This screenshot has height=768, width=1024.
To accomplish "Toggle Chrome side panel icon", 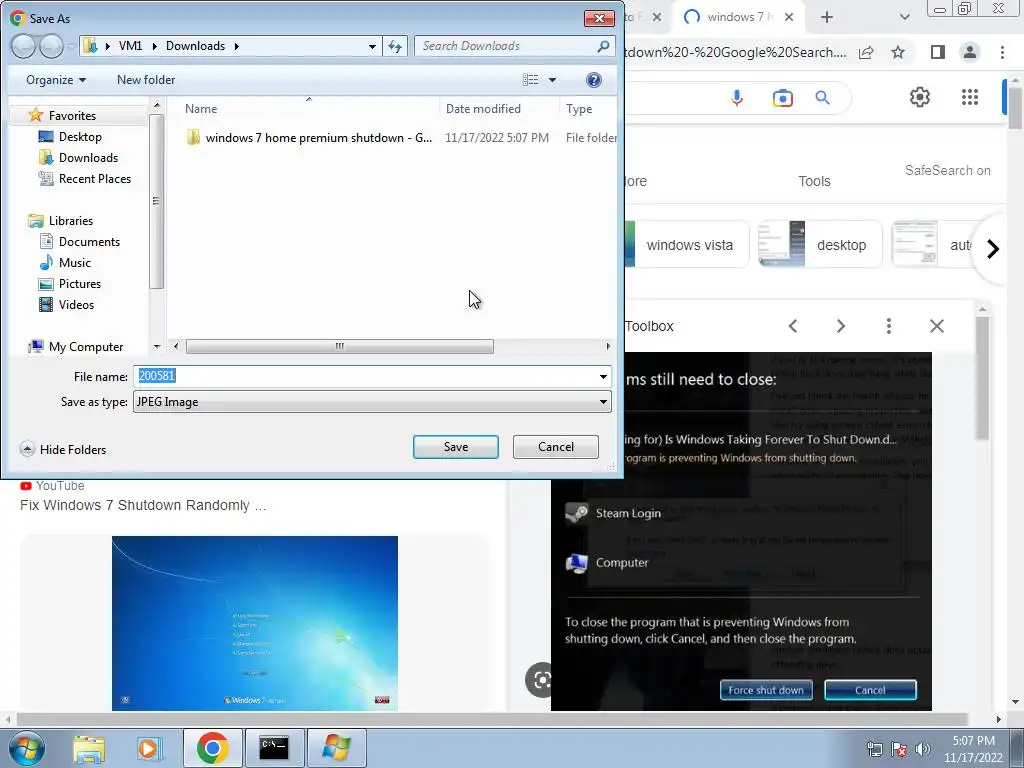I will coord(938,52).
